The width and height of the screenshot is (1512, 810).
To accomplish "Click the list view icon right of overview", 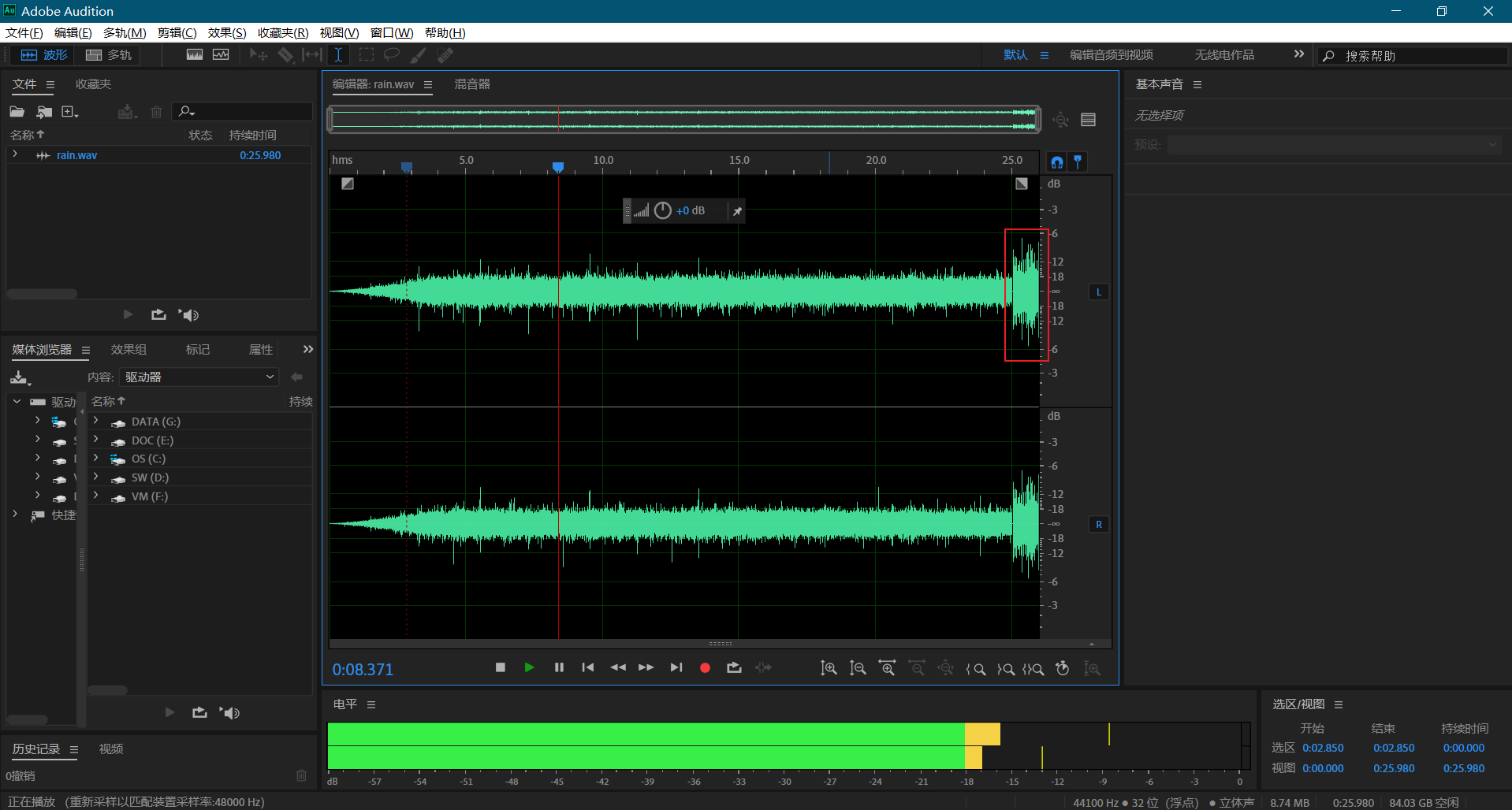I will pos(1089,120).
